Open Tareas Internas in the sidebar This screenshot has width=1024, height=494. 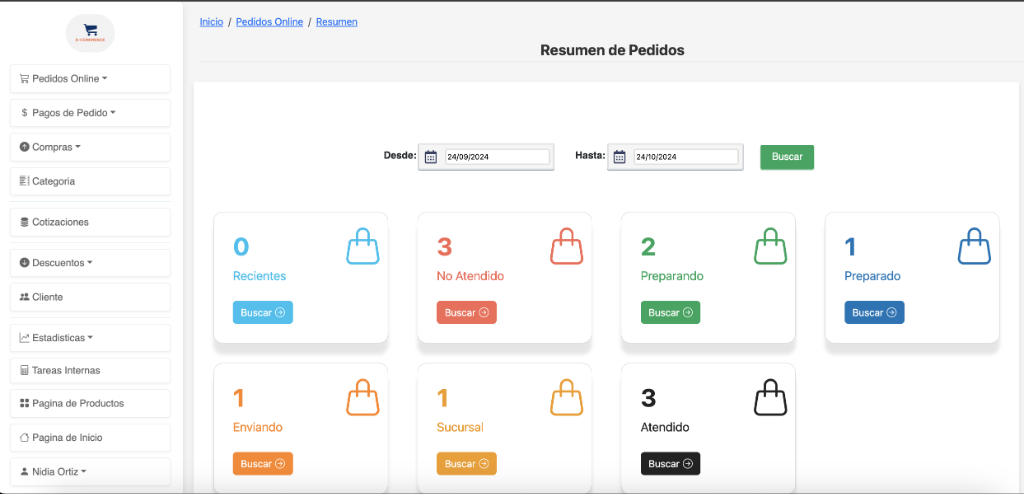click(90, 370)
